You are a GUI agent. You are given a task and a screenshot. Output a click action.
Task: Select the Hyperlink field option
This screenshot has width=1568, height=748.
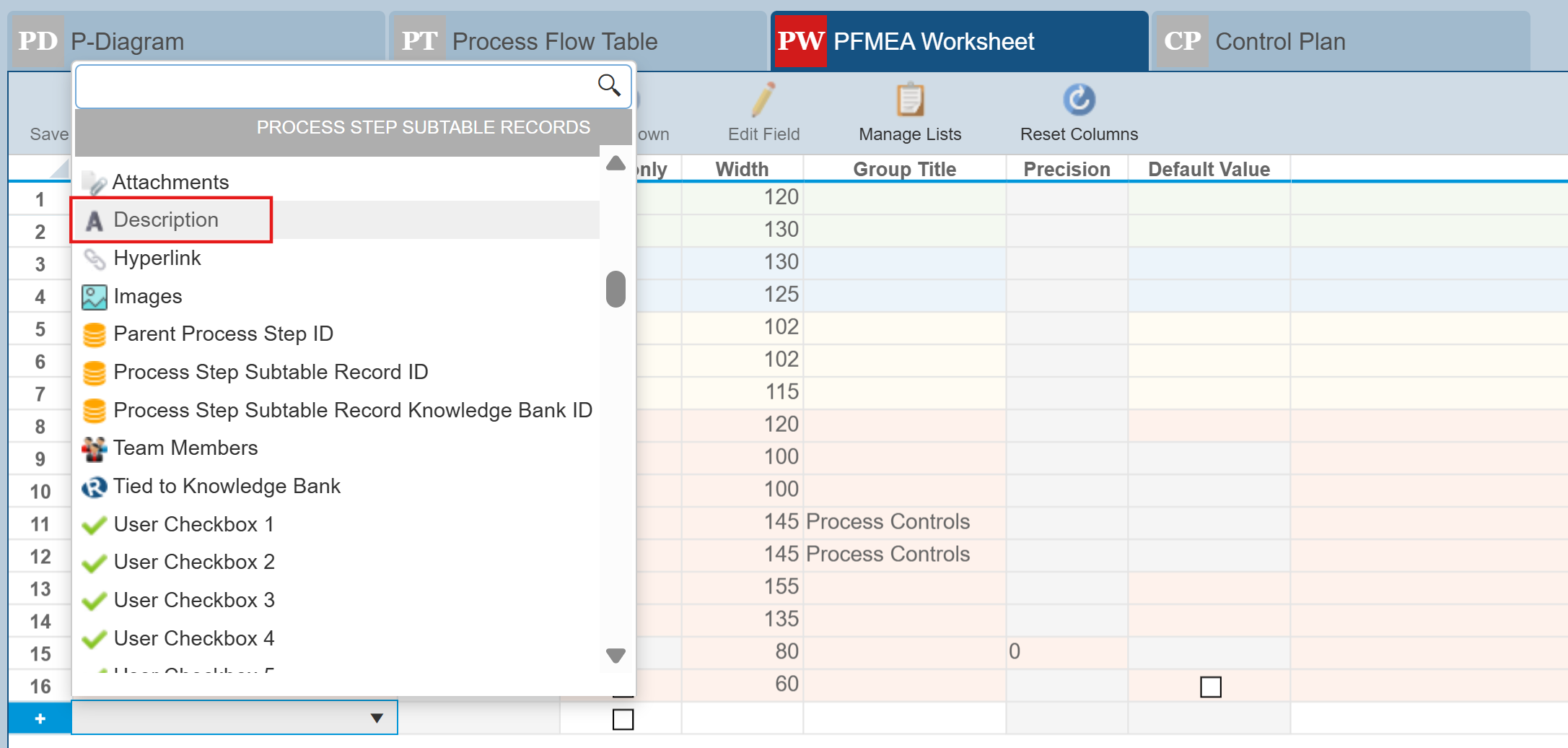click(157, 258)
